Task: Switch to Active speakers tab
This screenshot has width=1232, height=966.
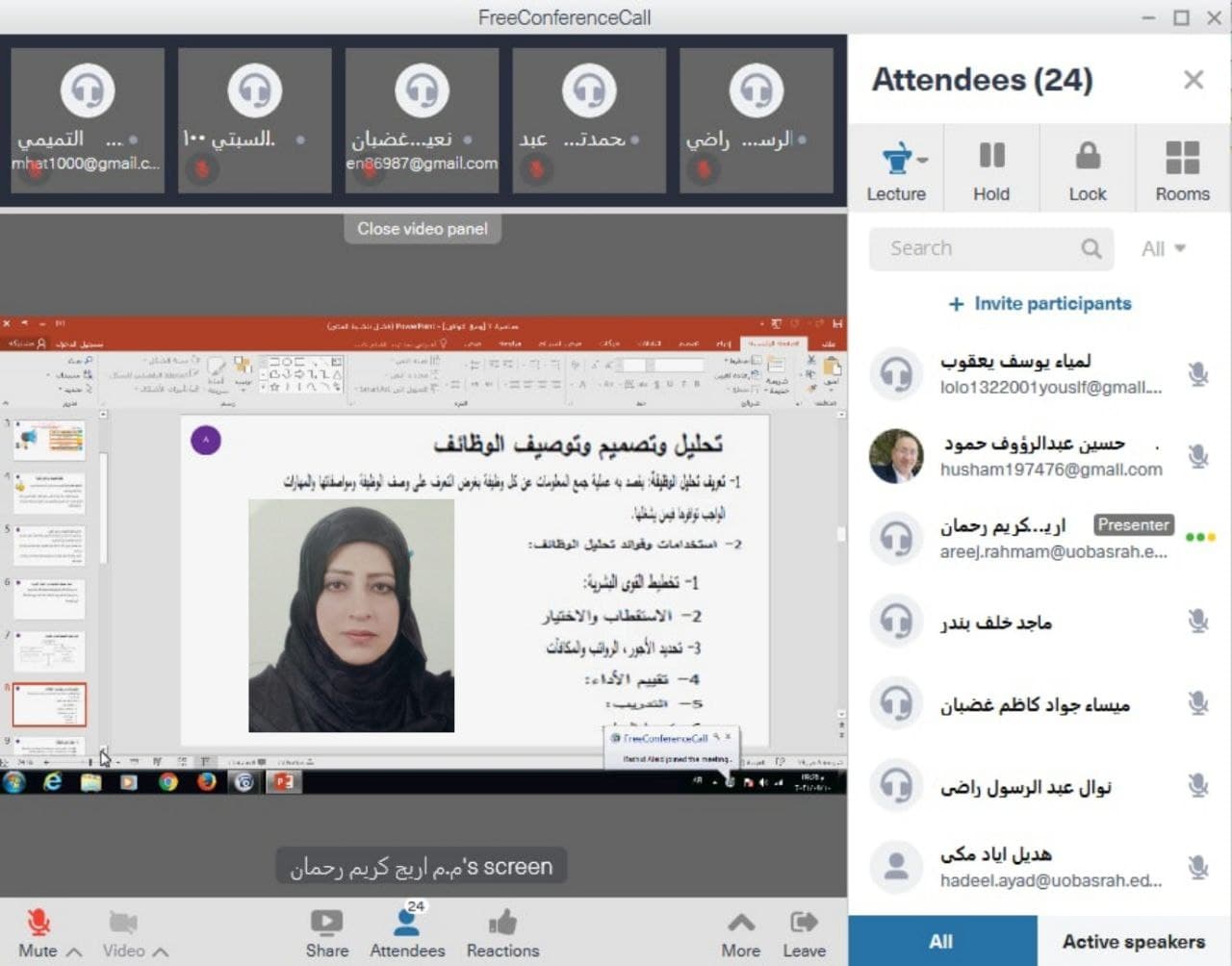Action: (x=1134, y=941)
